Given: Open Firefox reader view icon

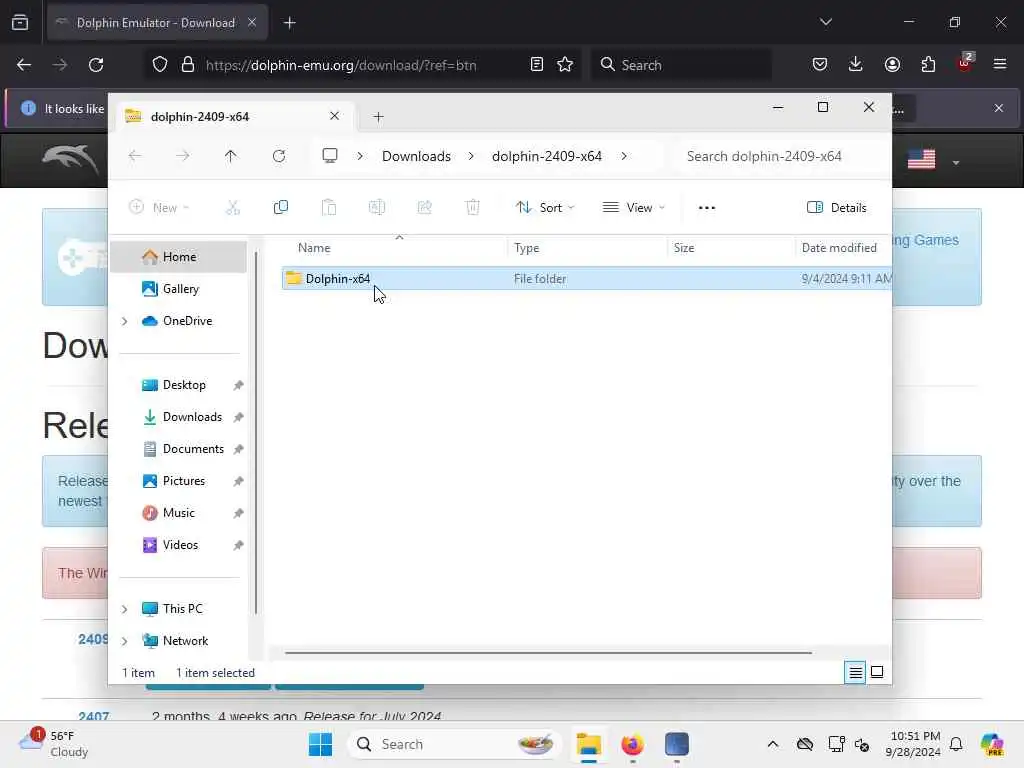Looking at the screenshot, I should (537, 65).
